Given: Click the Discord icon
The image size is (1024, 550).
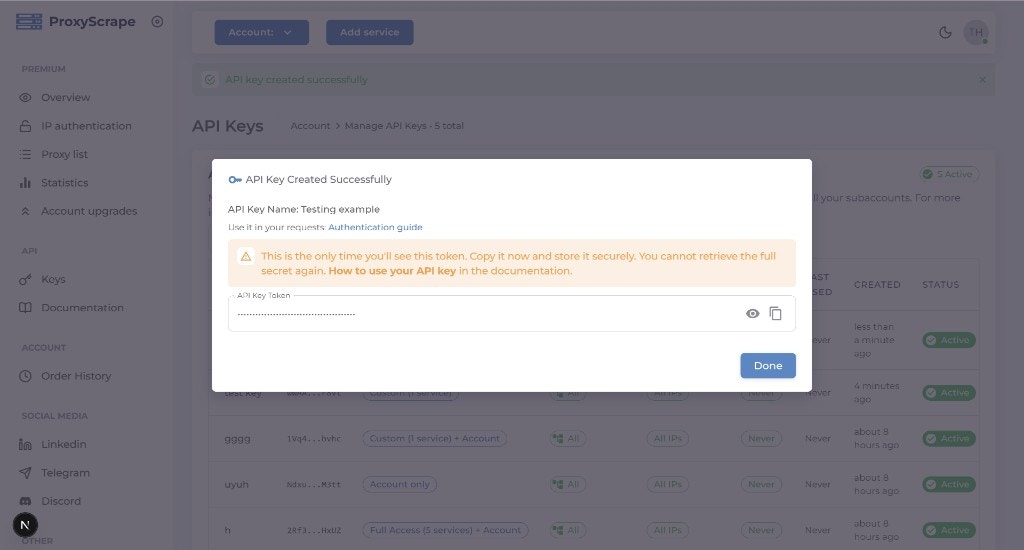Looking at the screenshot, I should pyautogui.click(x=25, y=501).
